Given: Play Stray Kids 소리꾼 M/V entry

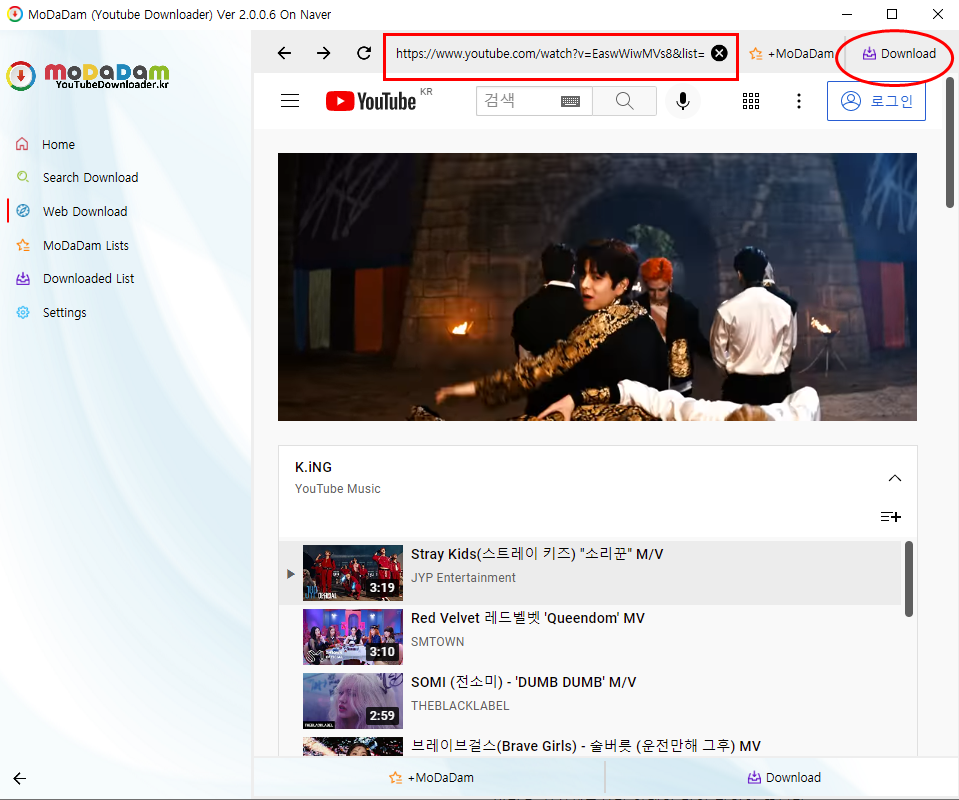Looking at the screenshot, I should point(590,573).
